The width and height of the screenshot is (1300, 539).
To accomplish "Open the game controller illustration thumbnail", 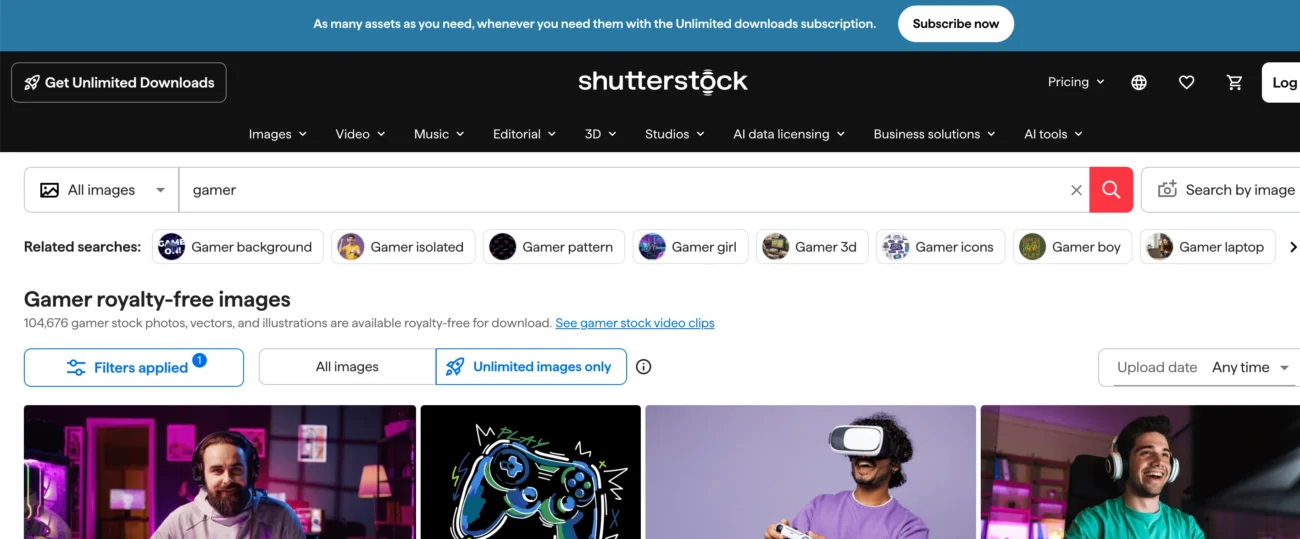I will tap(531, 472).
